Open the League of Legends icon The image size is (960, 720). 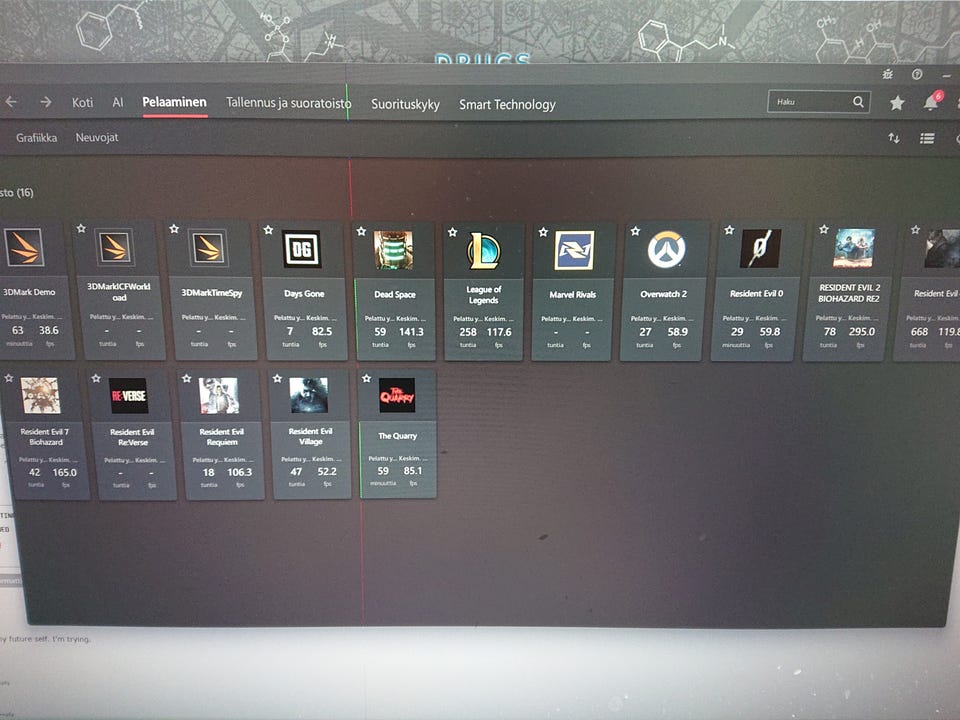coord(484,250)
